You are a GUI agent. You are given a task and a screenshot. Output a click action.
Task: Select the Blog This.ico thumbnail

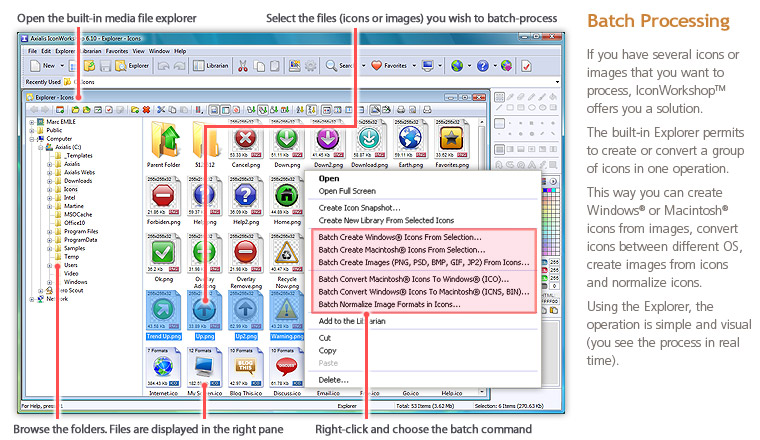click(245, 372)
